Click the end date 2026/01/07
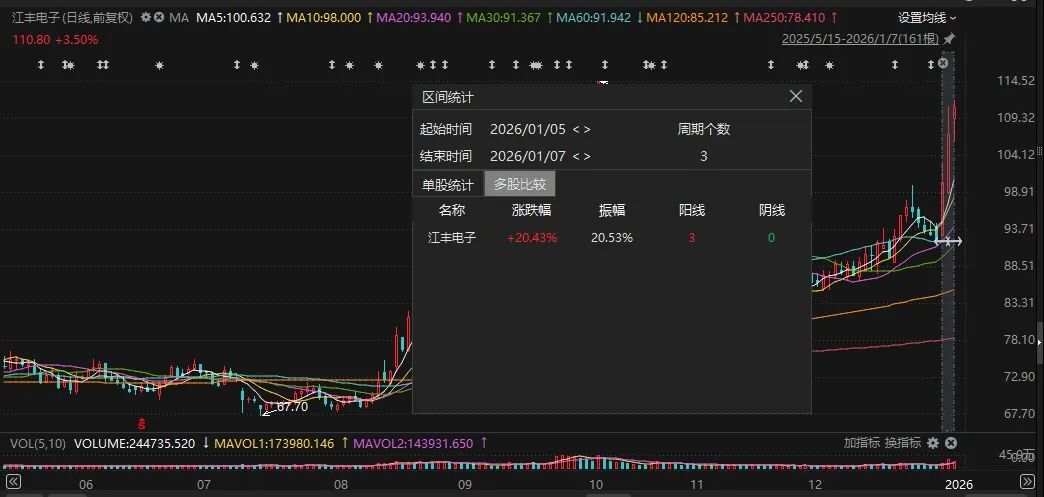 [528, 157]
